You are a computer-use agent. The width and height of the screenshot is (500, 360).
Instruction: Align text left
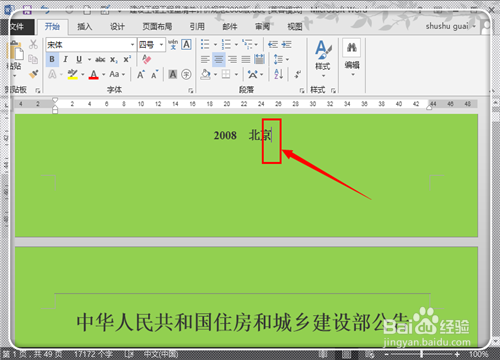click(x=205, y=59)
